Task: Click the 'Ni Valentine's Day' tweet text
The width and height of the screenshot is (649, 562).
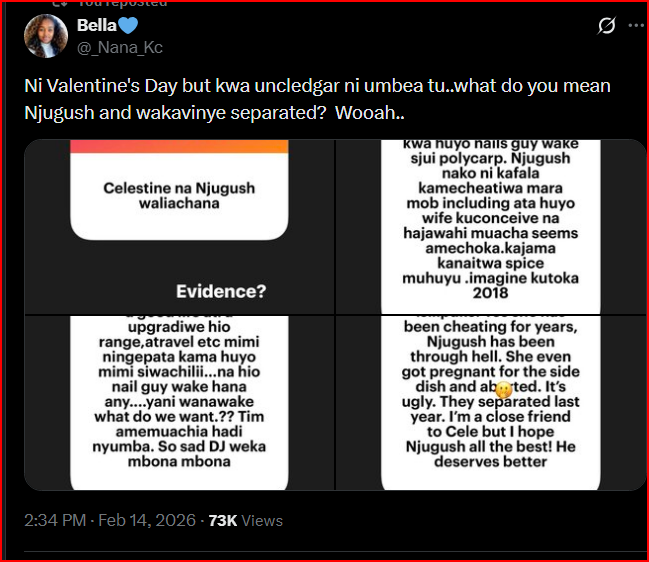Action: tap(200, 86)
